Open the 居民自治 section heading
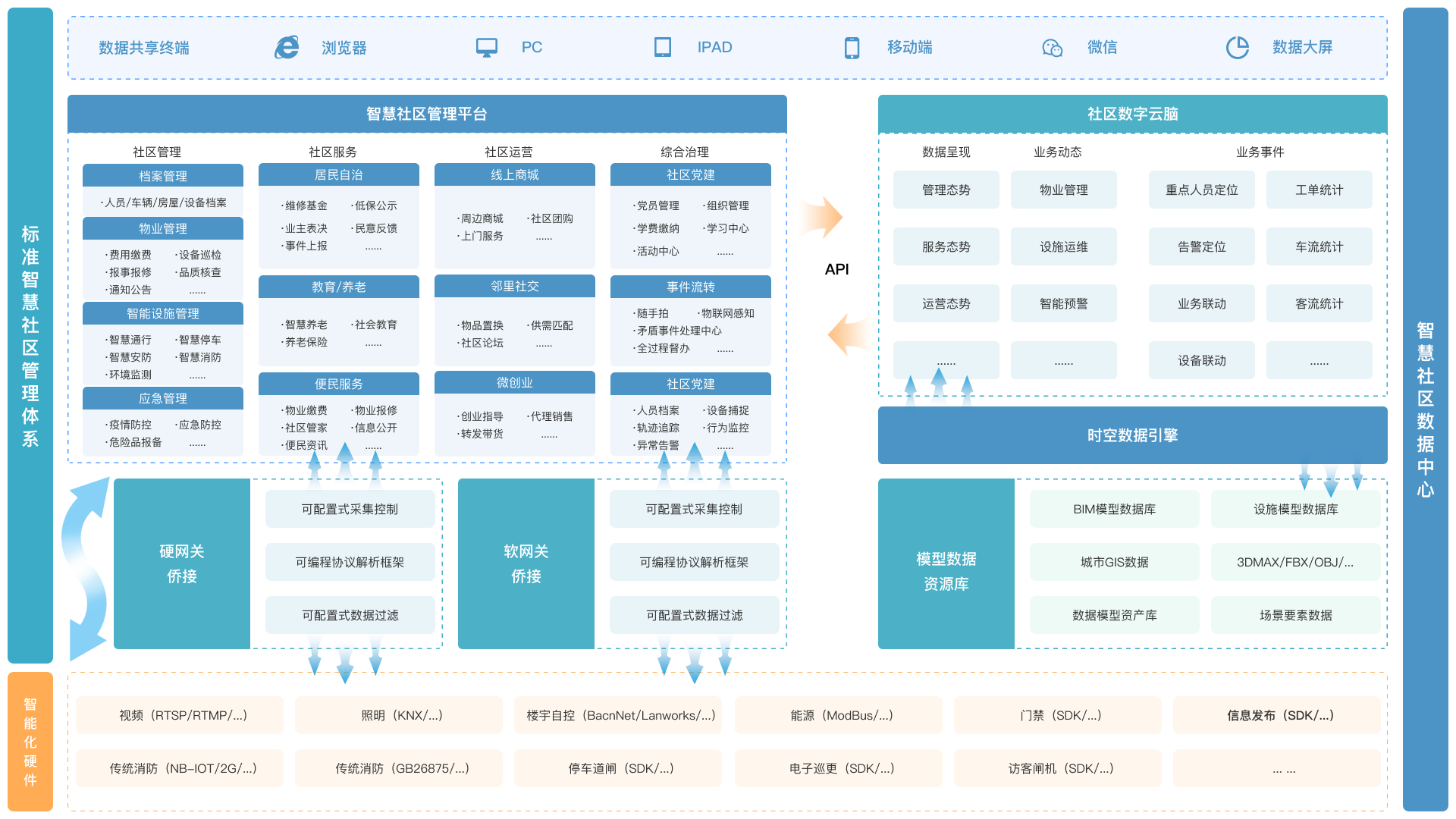1456x819 pixels. pos(339,175)
